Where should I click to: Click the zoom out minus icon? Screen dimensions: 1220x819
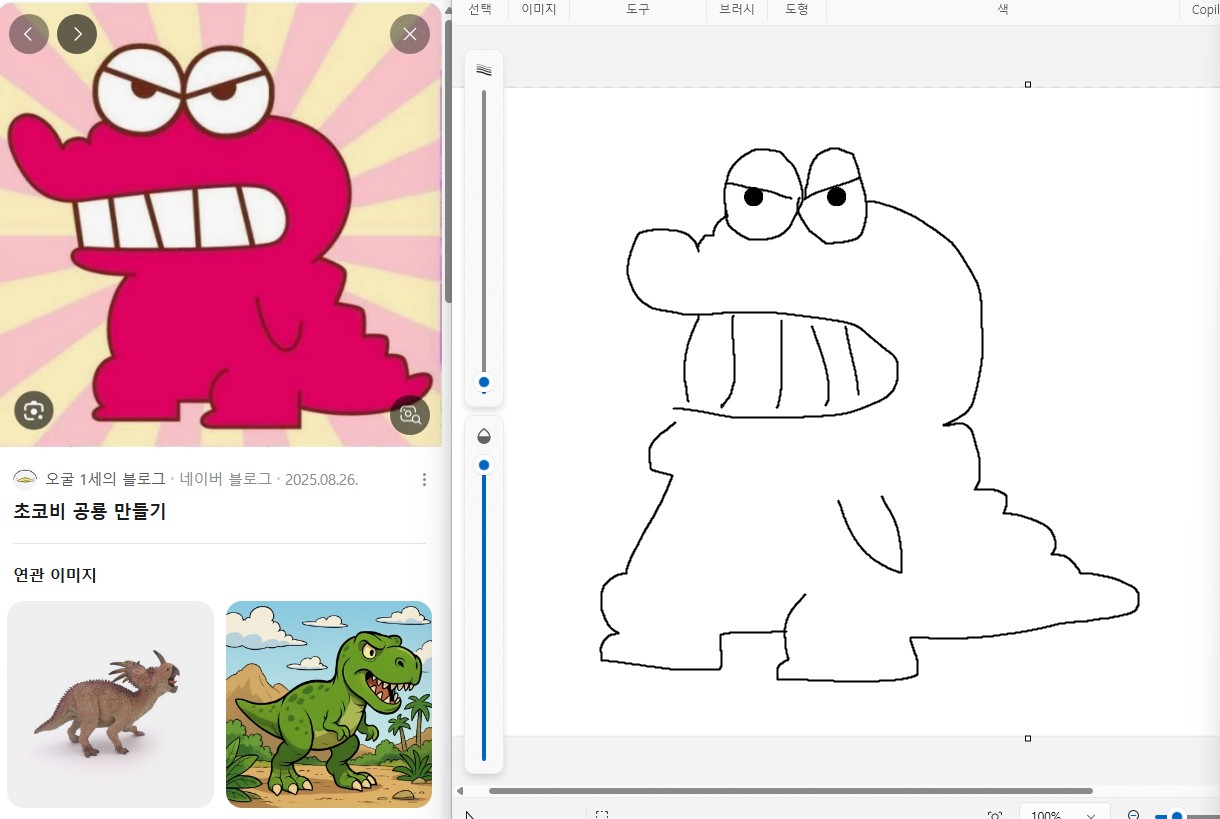pyautogui.click(x=1133, y=815)
